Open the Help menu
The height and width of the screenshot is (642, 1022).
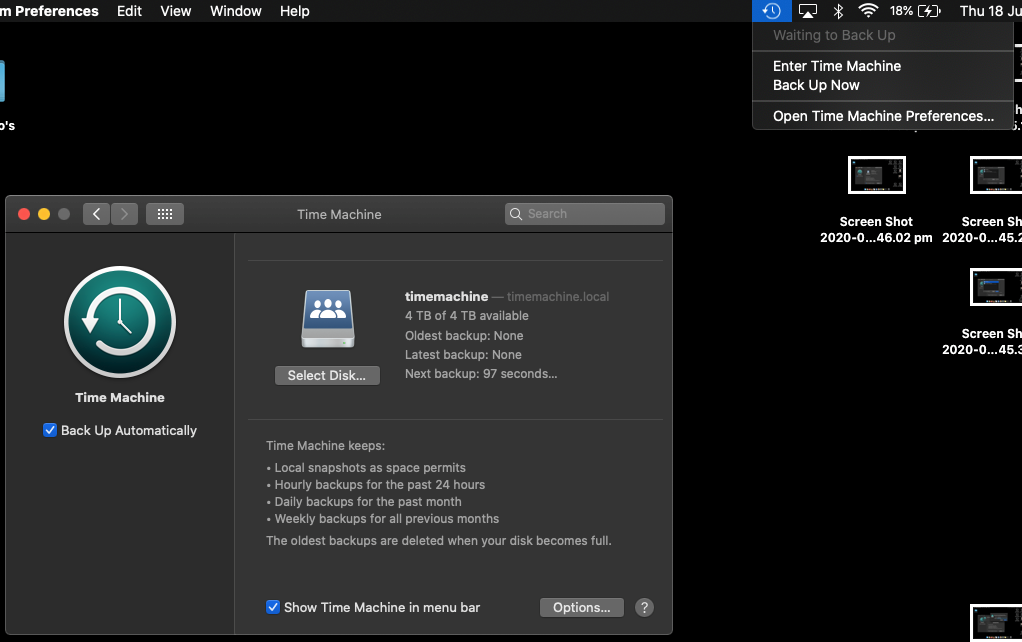295,11
